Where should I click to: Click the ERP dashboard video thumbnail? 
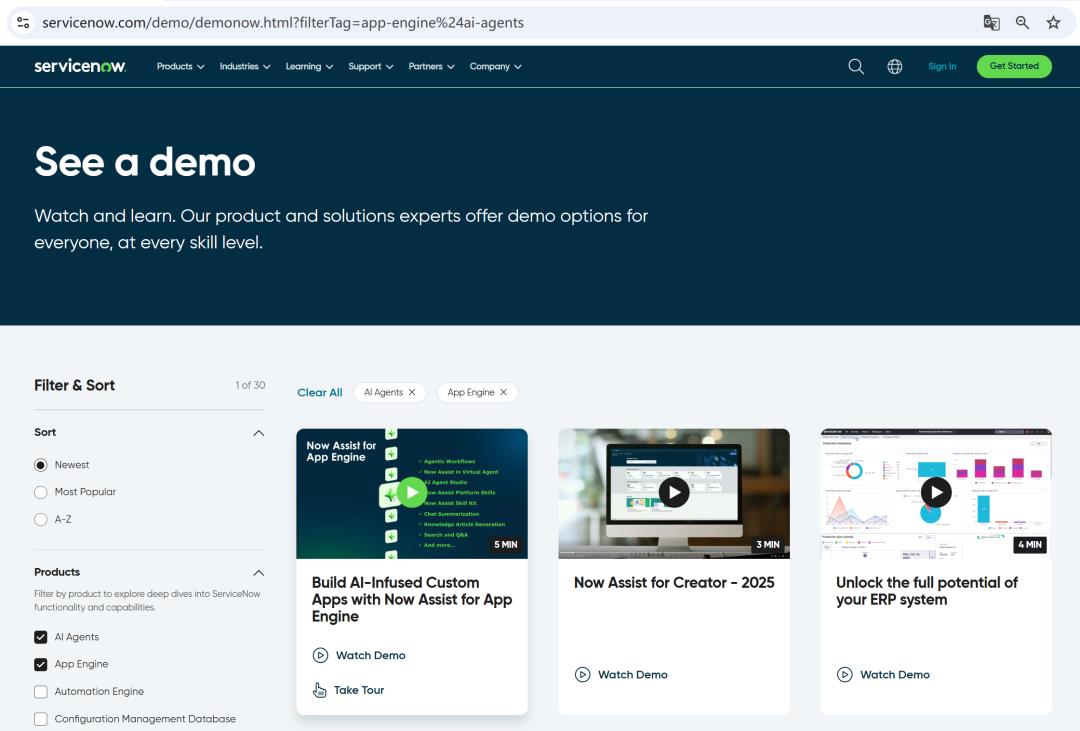[x=936, y=493]
